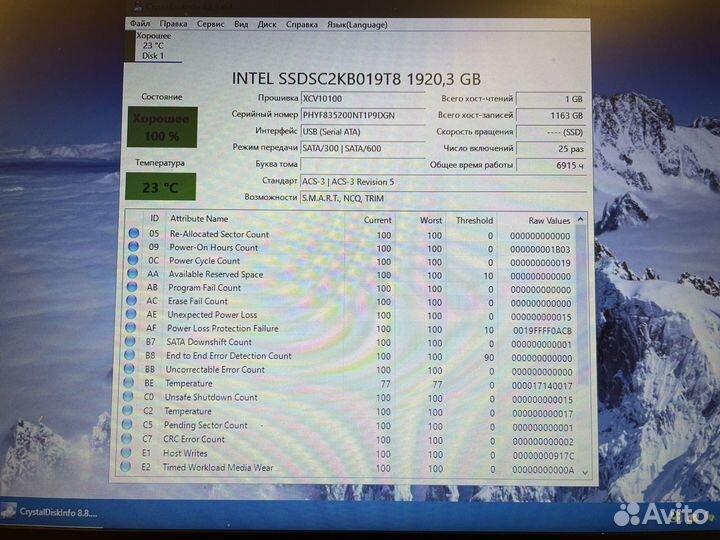Click the status icon for Unsafe Shutdown Count
The image size is (720, 540).
pyautogui.click(x=128, y=396)
